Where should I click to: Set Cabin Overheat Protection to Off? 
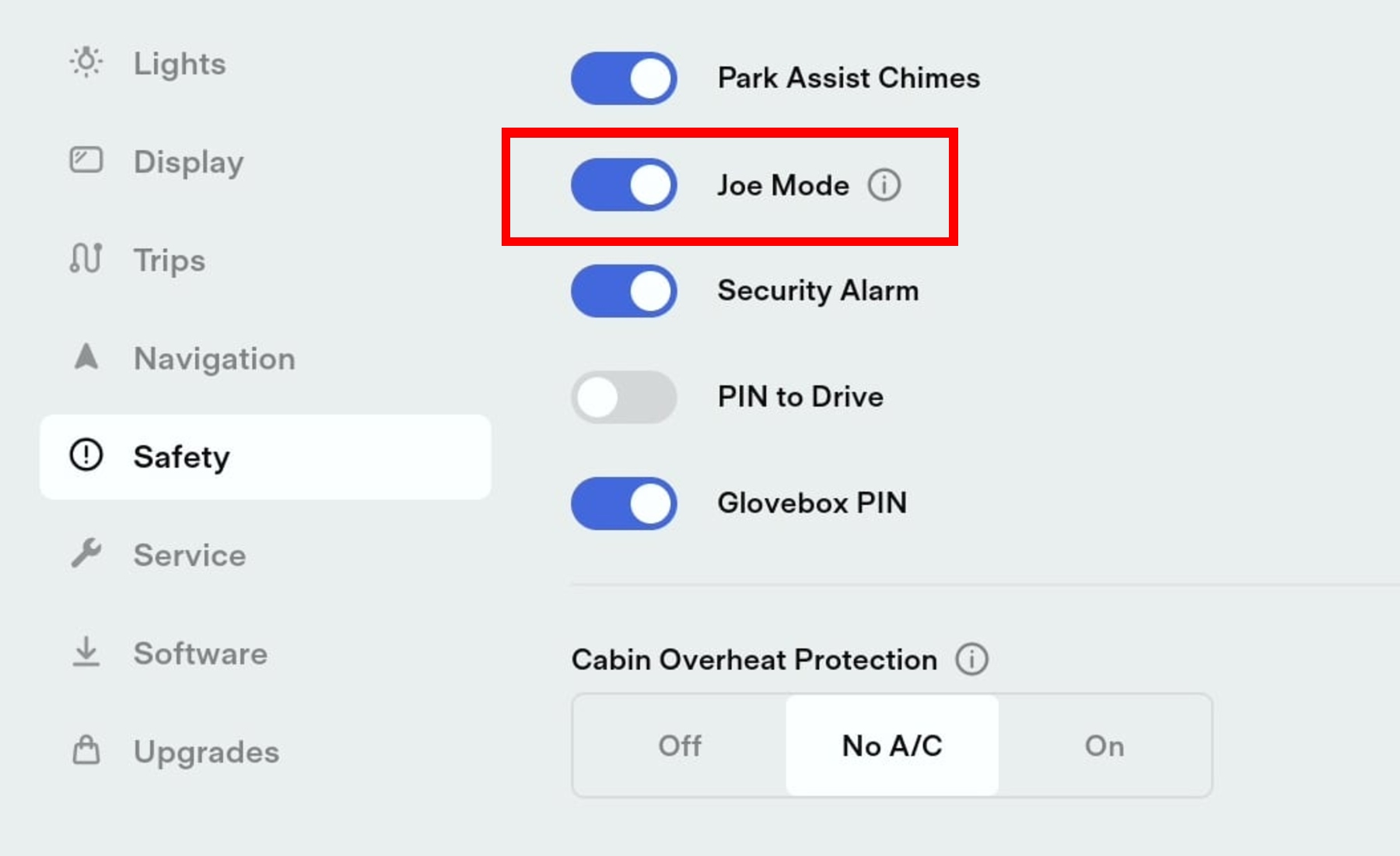pos(680,745)
